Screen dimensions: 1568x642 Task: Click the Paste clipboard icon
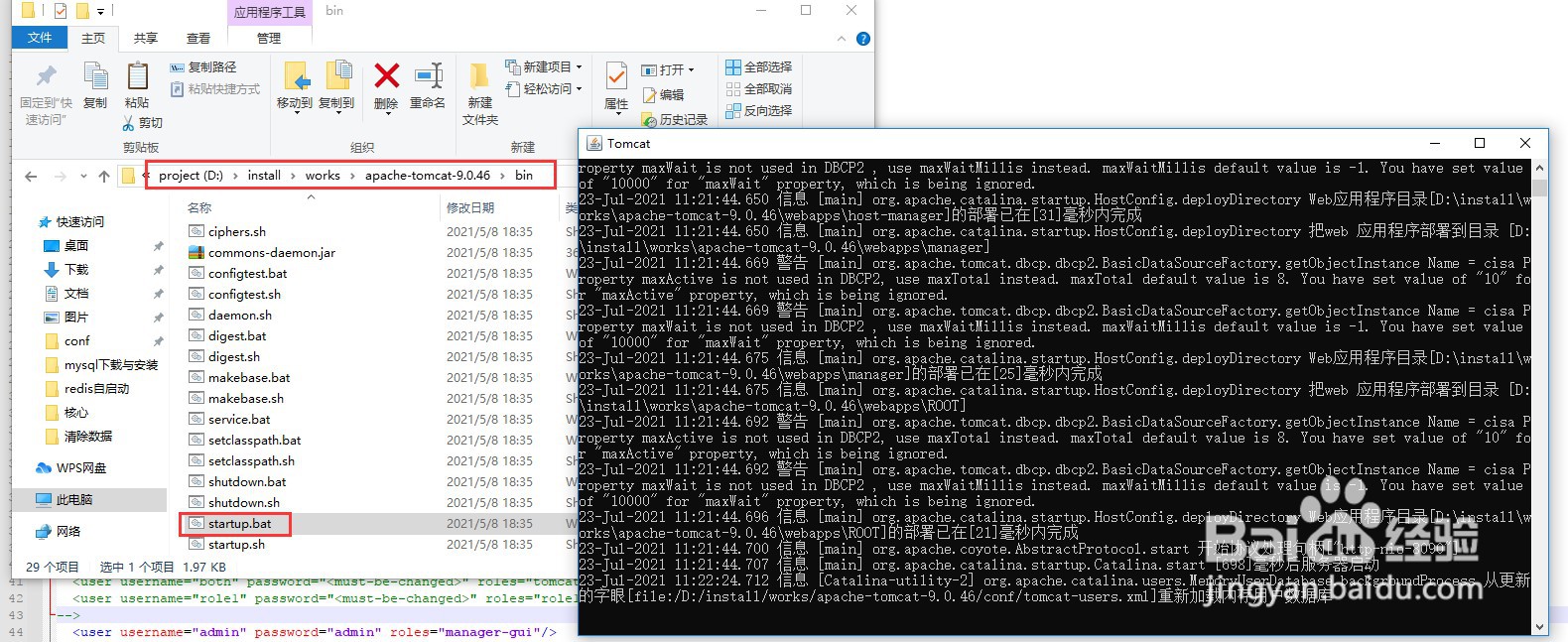pyautogui.click(x=137, y=76)
